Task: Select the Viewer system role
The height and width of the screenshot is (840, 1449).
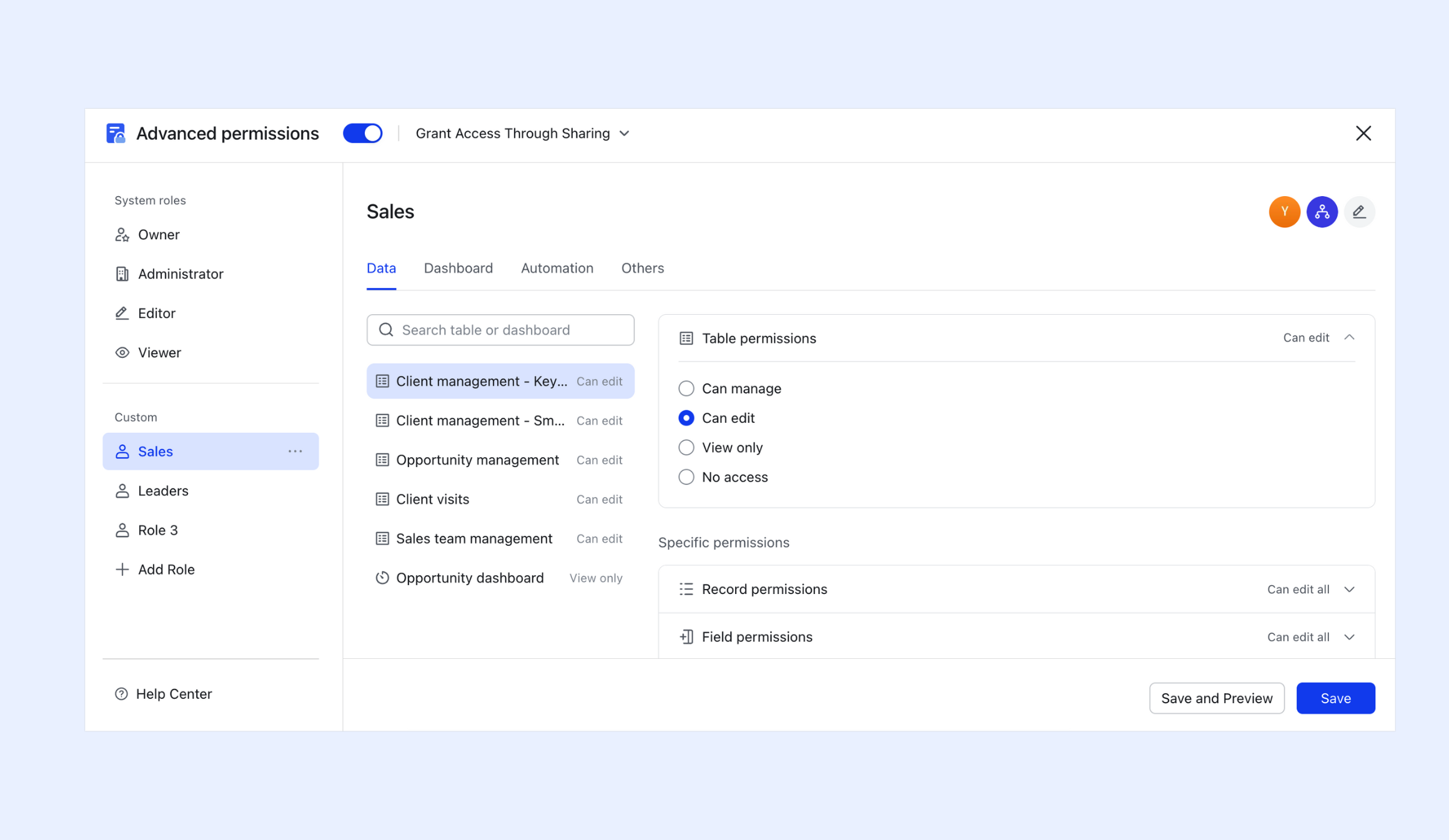Action: (210, 353)
